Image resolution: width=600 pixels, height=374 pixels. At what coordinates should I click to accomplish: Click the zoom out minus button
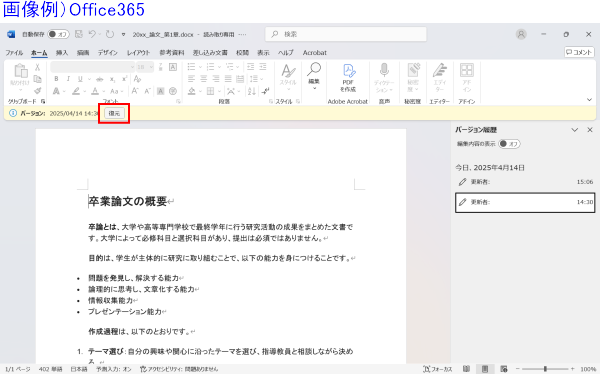click(x=518, y=369)
